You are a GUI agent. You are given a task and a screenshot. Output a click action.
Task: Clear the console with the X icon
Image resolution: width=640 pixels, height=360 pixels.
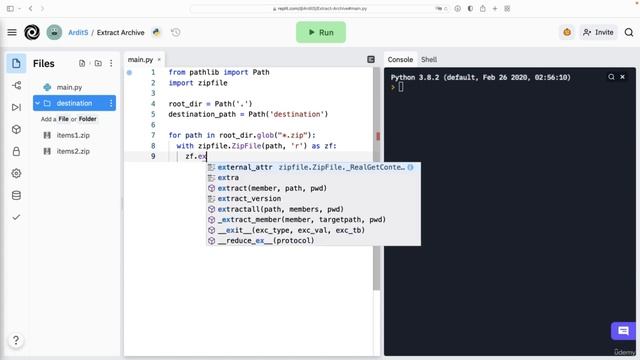click(622, 77)
